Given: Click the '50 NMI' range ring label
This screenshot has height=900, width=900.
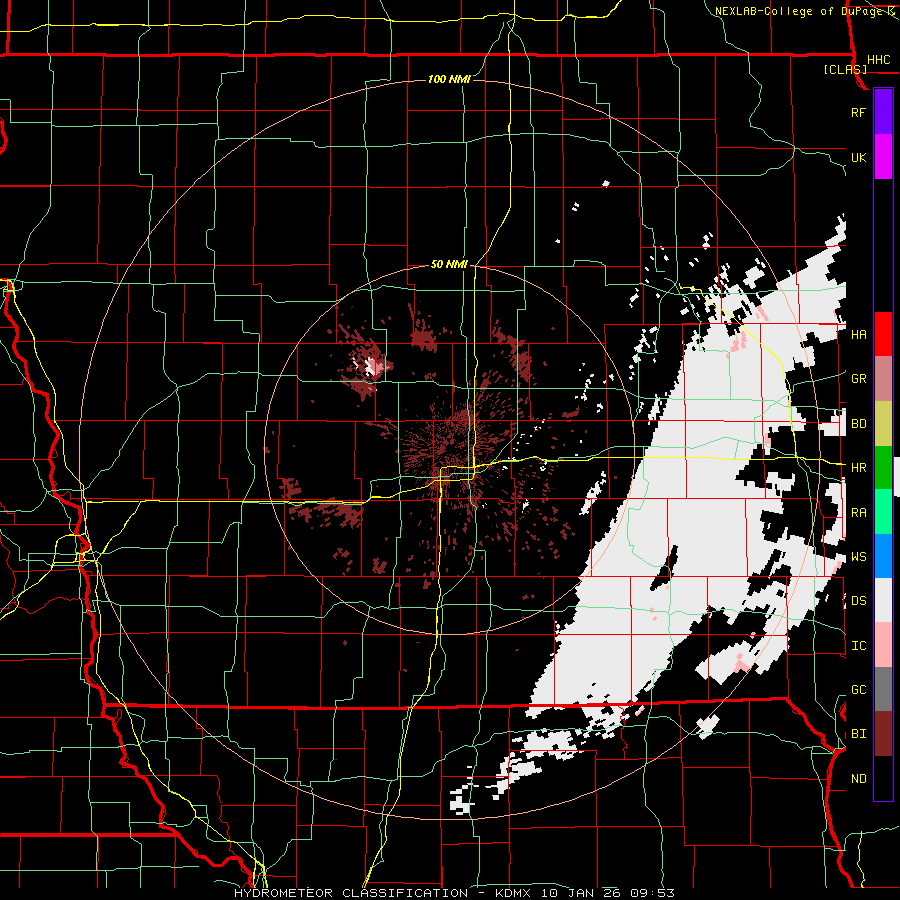Looking at the screenshot, I should (x=449, y=264).
